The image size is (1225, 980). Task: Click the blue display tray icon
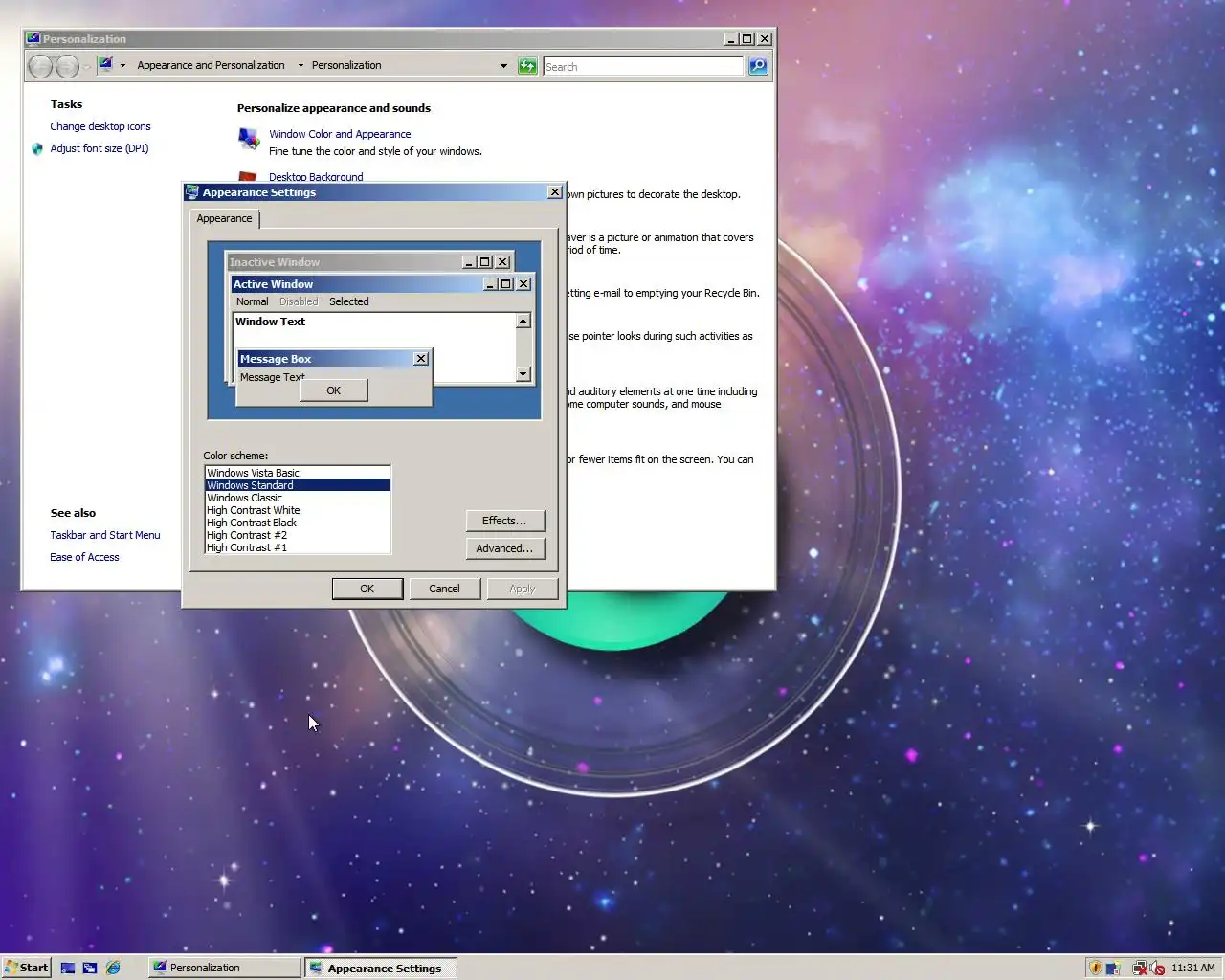1113,969
